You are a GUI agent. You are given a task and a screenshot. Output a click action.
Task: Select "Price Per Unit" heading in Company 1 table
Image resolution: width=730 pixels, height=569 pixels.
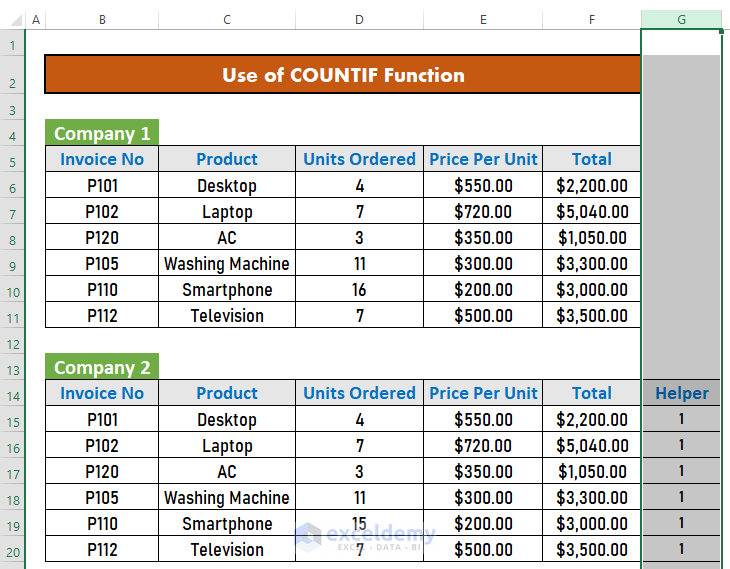tap(483, 160)
